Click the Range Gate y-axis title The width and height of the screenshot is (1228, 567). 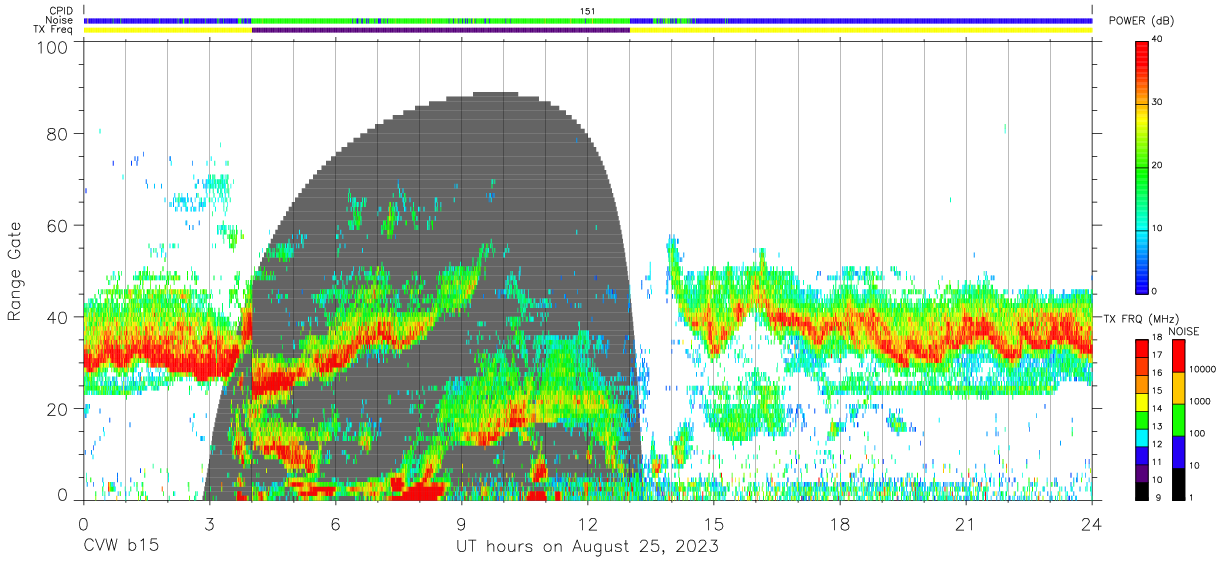click(15, 272)
